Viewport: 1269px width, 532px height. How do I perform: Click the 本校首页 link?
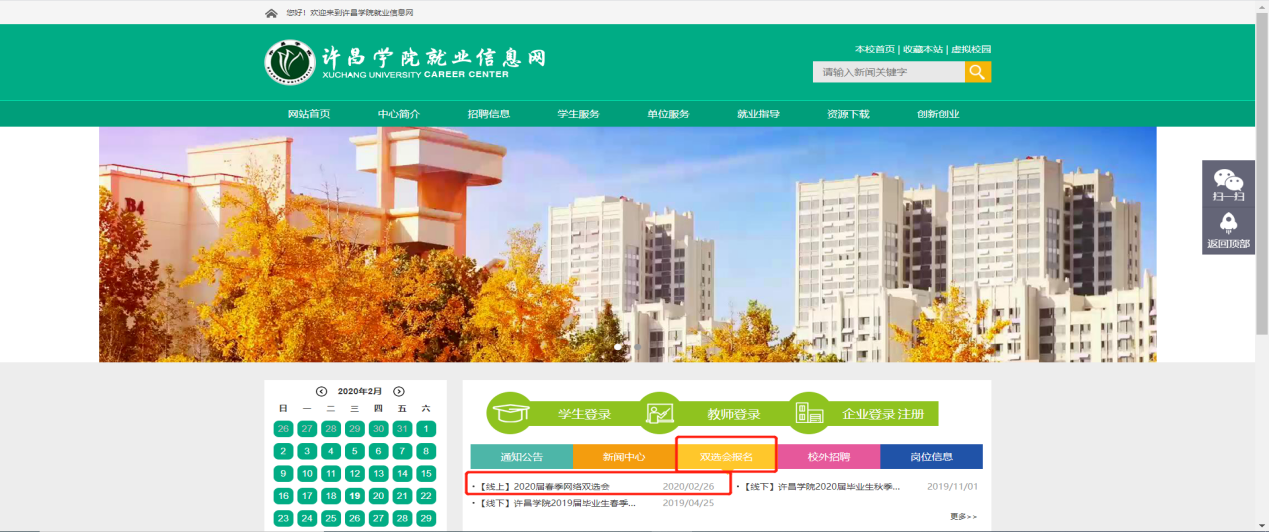[x=875, y=49]
